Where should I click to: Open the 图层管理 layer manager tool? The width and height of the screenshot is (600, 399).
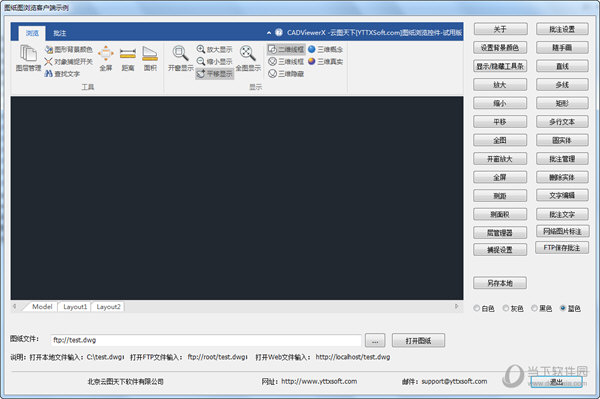pos(28,58)
